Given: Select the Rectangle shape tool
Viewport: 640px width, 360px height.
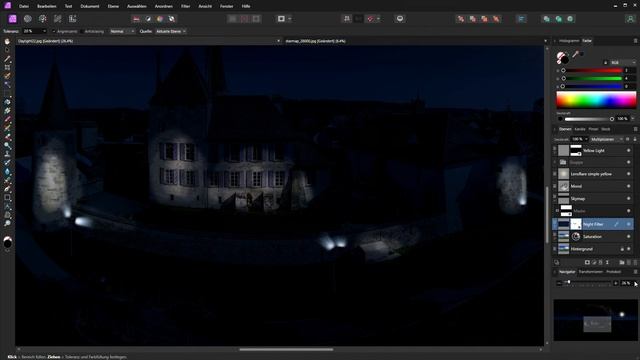Looking at the screenshot, I should tap(7, 198).
